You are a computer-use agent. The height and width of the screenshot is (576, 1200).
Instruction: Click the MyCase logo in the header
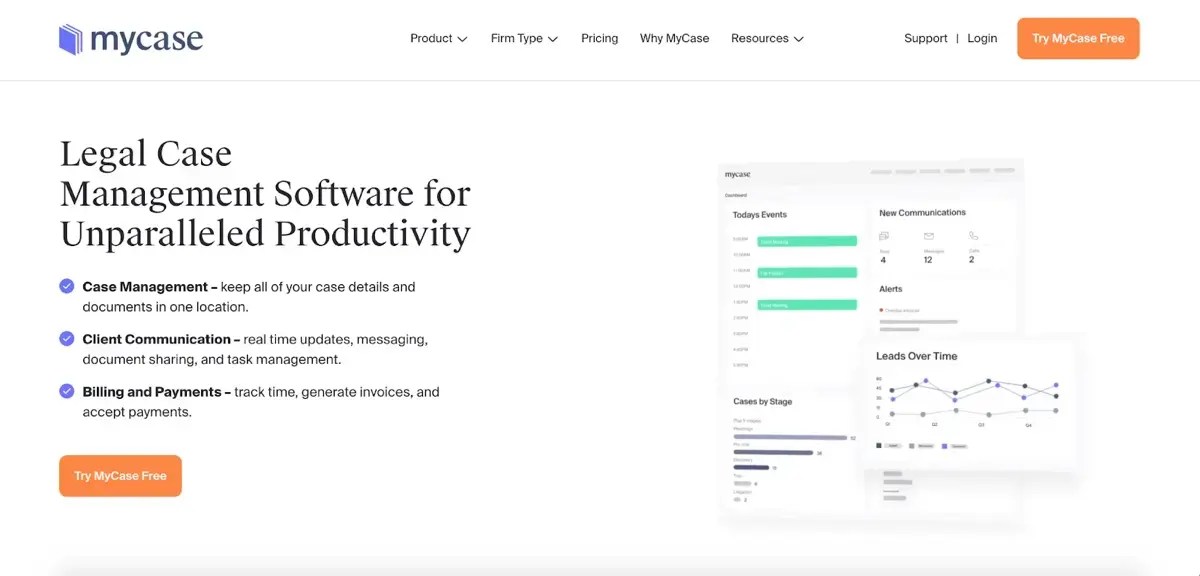pyautogui.click(x=131, y=39)
